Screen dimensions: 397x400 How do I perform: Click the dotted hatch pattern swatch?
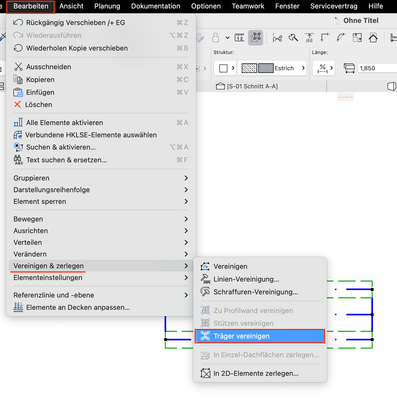pos(249,68)
